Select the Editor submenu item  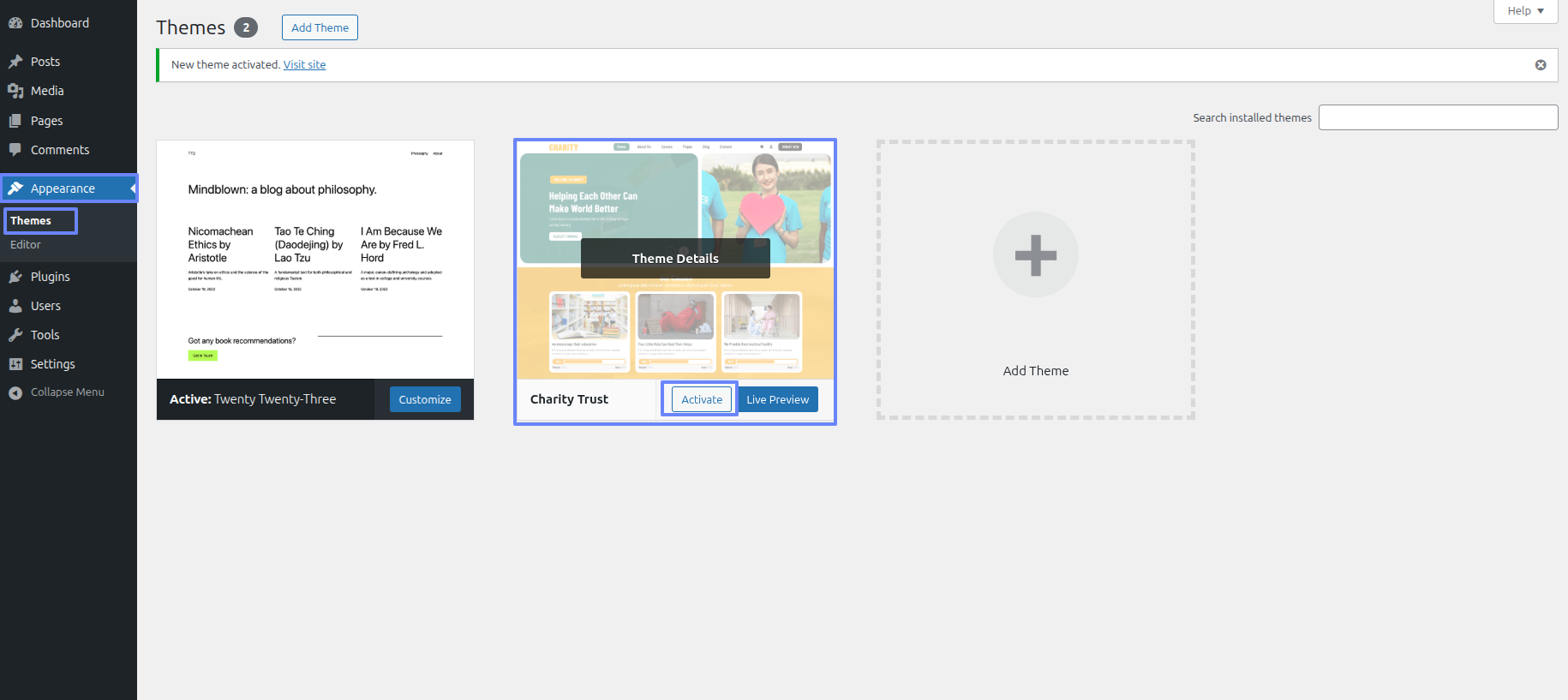tap(26, 245)
